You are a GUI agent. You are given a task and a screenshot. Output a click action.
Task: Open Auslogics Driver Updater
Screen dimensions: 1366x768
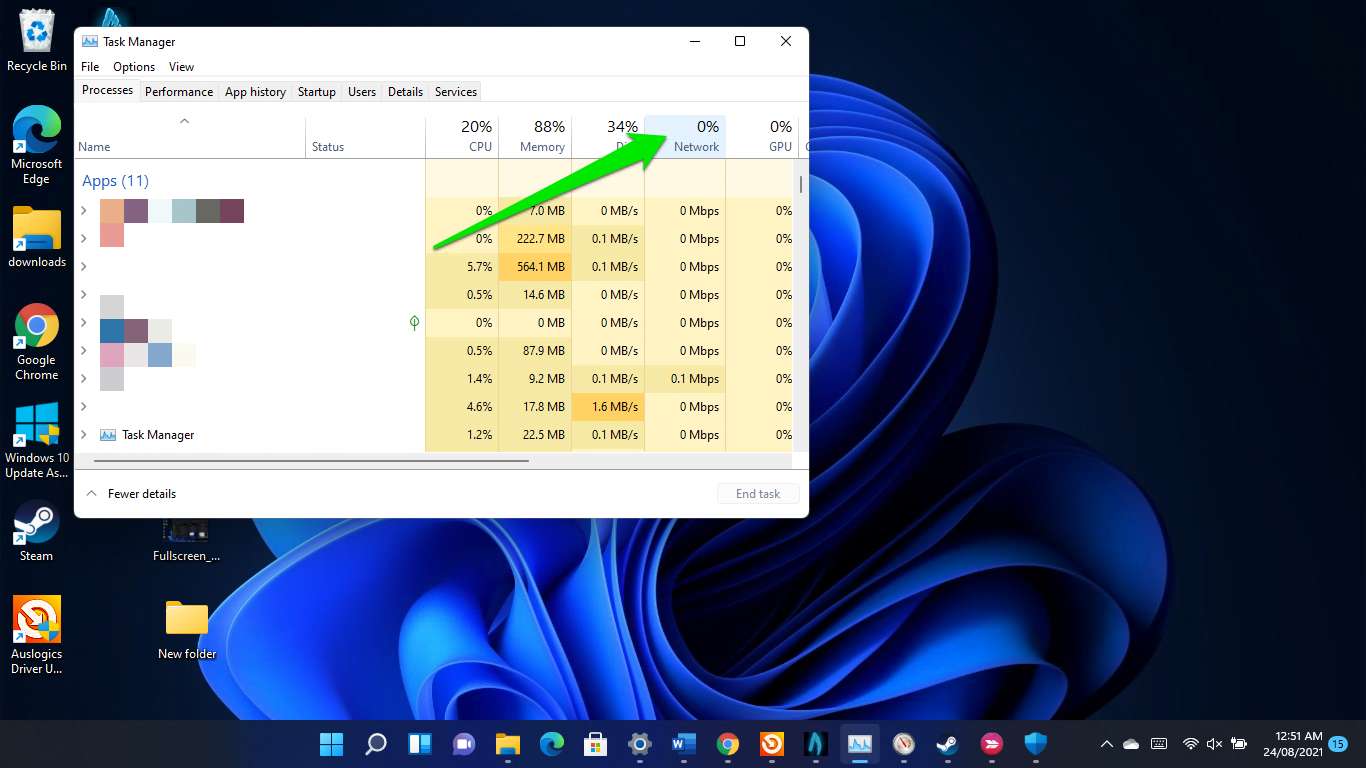pyautogui.click(x=36, y=618)
